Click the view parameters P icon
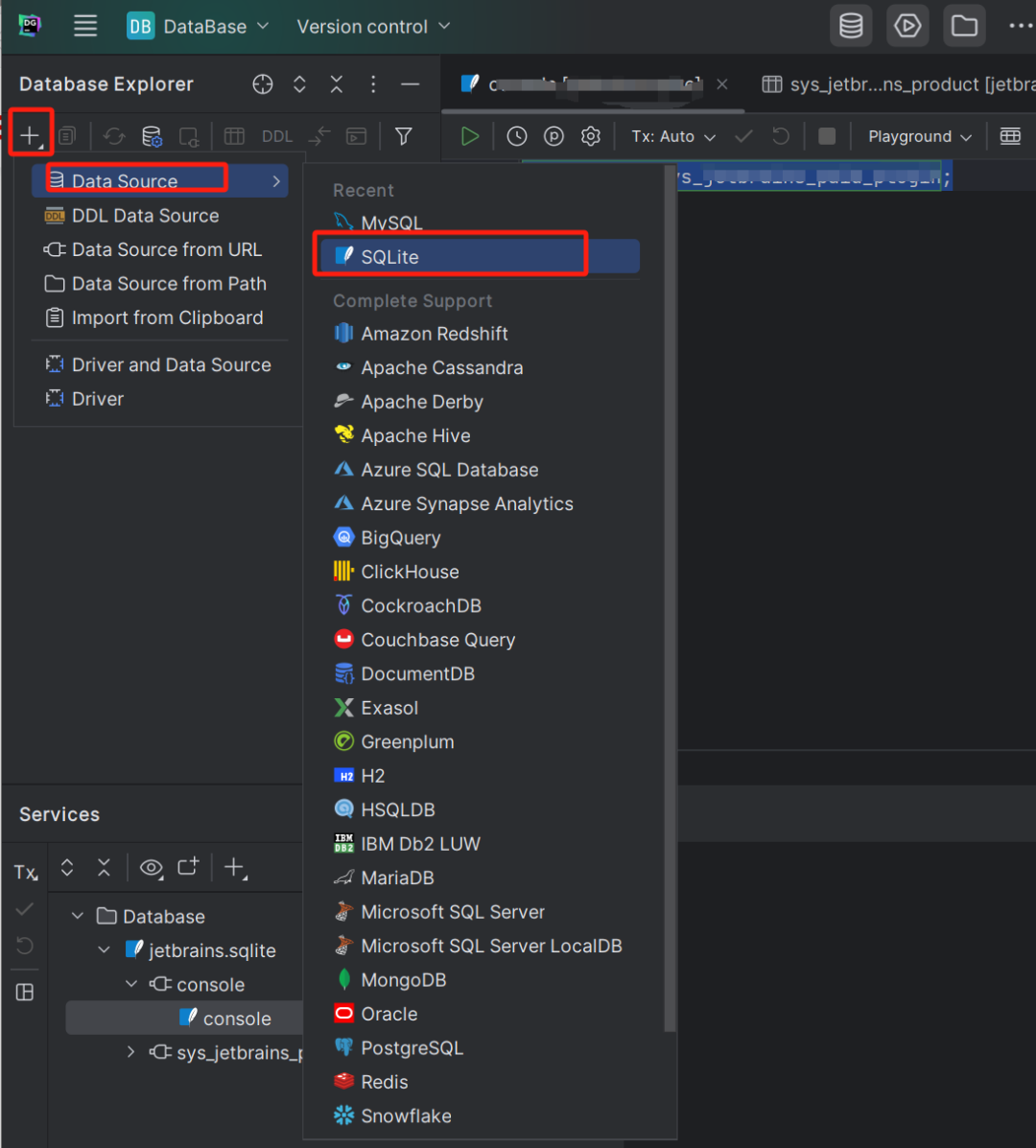This screenshot has width=1036, height=1148. click(x=553, y=136)
